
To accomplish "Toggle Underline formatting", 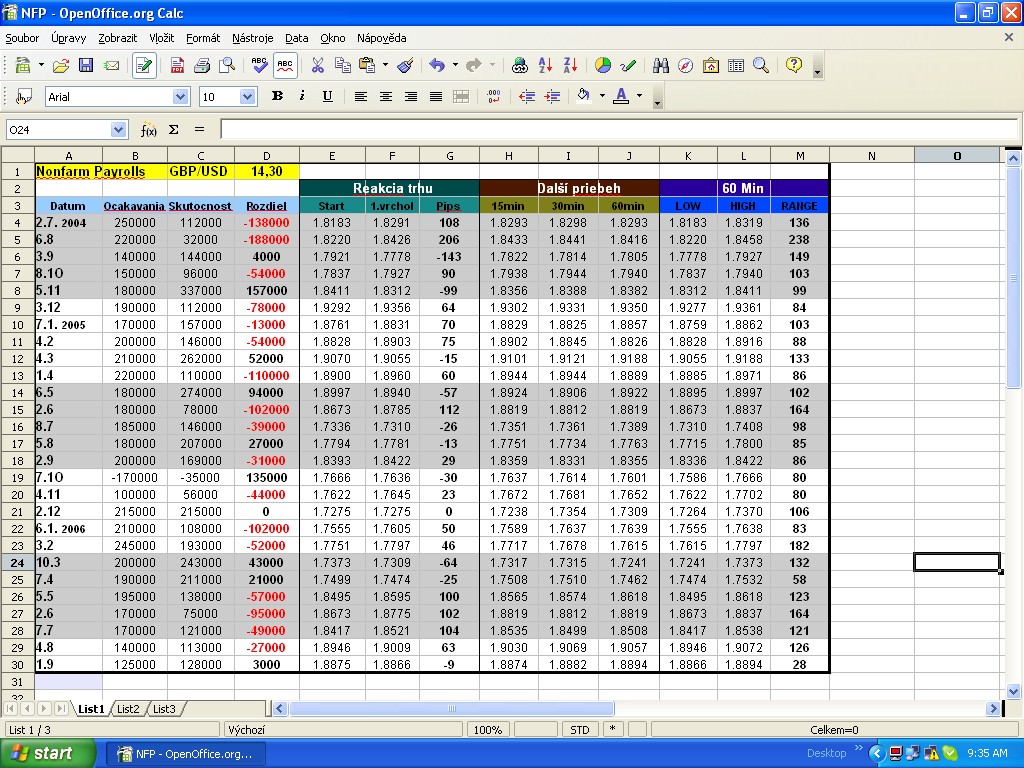I will click(x=327, y=97).
